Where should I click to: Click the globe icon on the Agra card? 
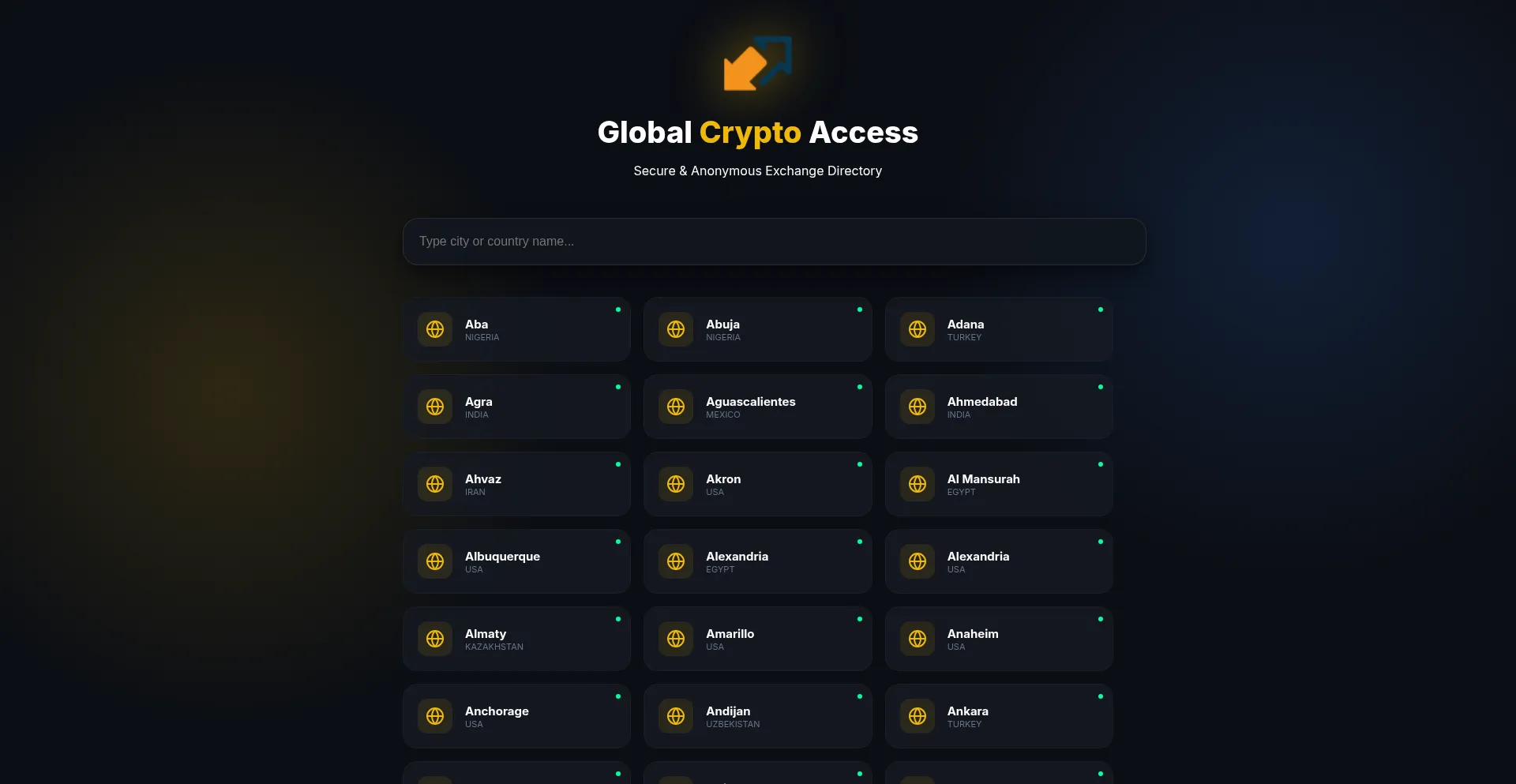tap(435, 407)
